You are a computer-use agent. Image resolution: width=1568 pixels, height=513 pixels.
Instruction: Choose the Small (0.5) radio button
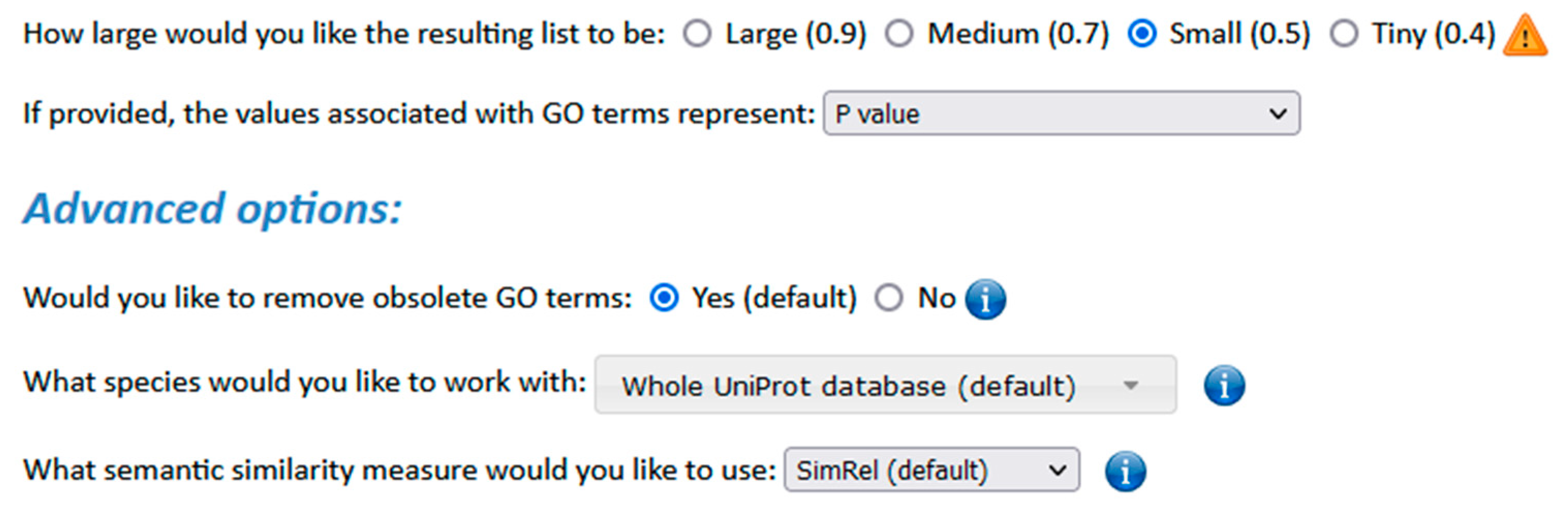tap(1142, 34)
